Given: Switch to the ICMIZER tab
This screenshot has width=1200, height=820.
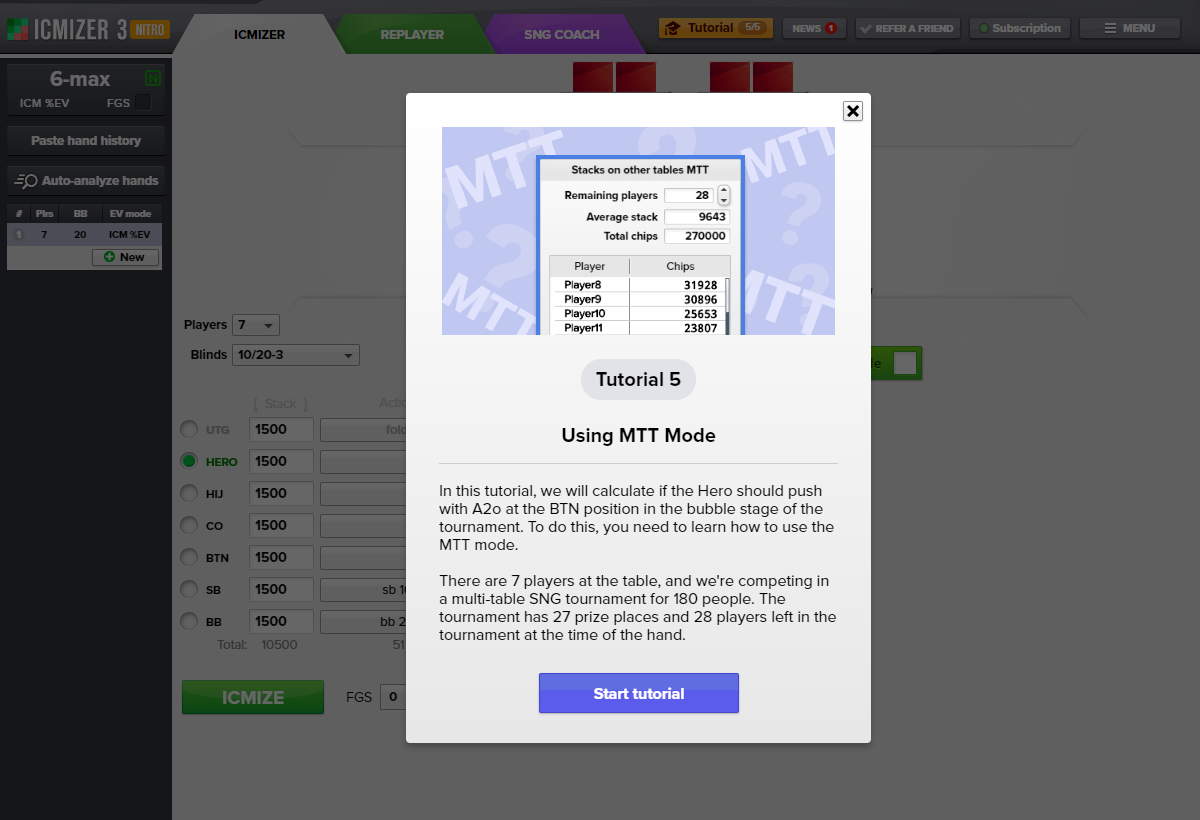Looking at the screenshot, I should [259, 34].
